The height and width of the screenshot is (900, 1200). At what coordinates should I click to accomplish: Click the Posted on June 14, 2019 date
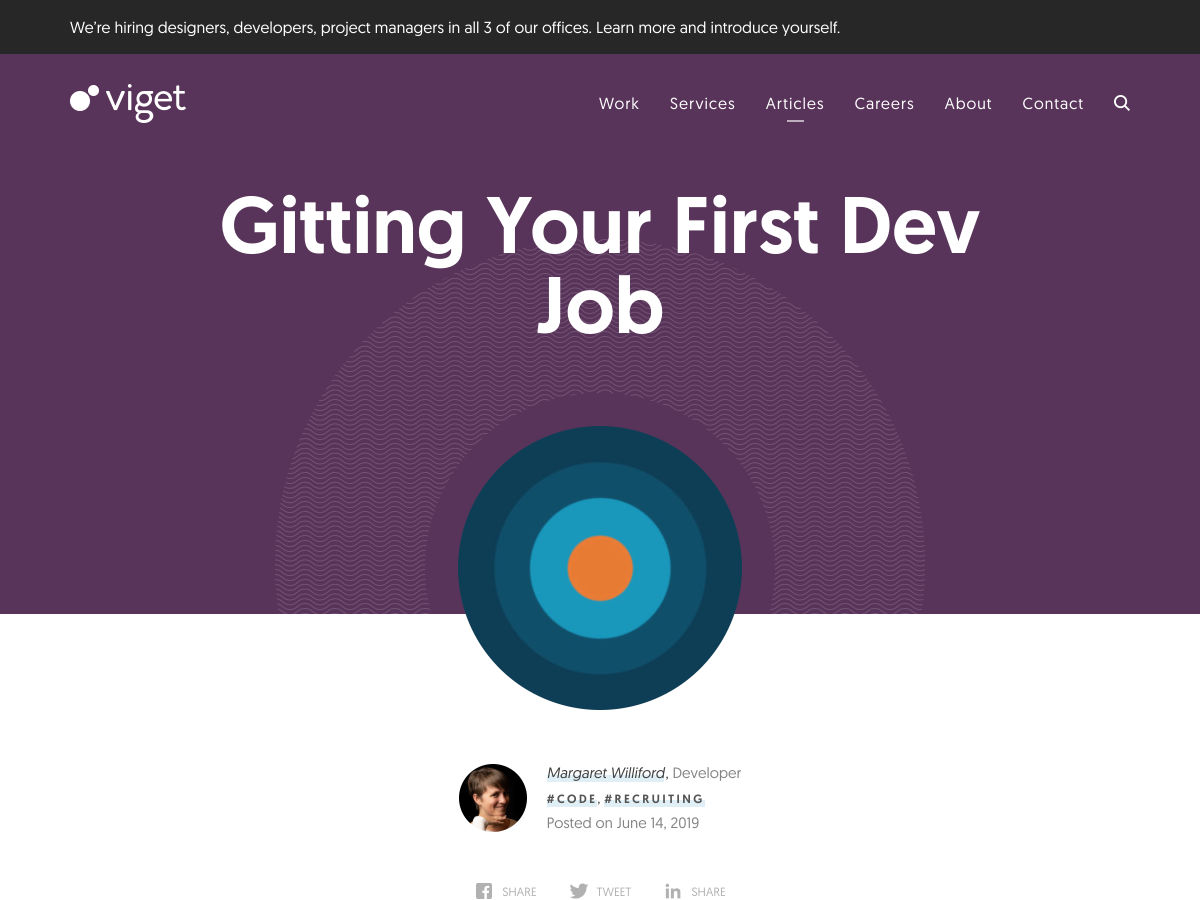pyautogui.click(x=622, y=823)
